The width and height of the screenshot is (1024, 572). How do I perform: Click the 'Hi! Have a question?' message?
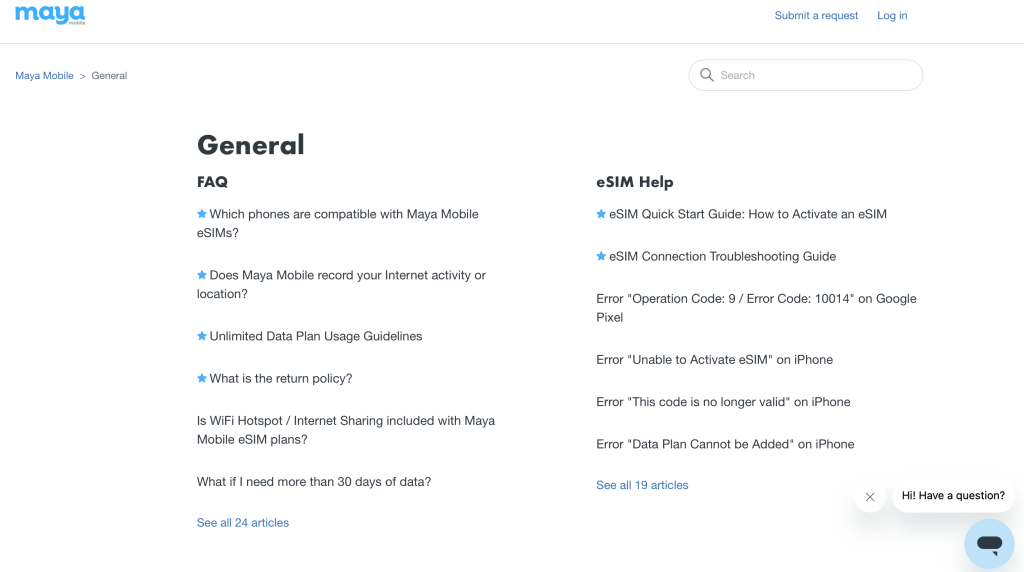click(x=953, y=496)
